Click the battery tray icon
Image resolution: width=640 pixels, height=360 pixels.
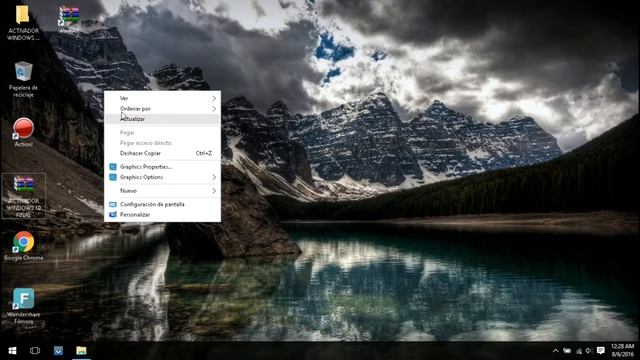pos(567,351)
